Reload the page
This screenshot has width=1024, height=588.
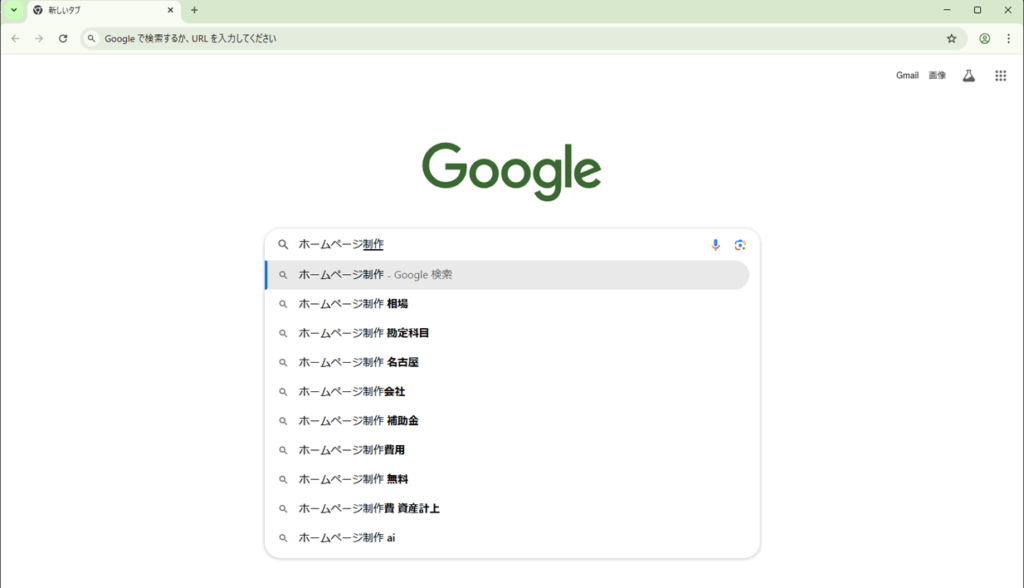[63, 39]
